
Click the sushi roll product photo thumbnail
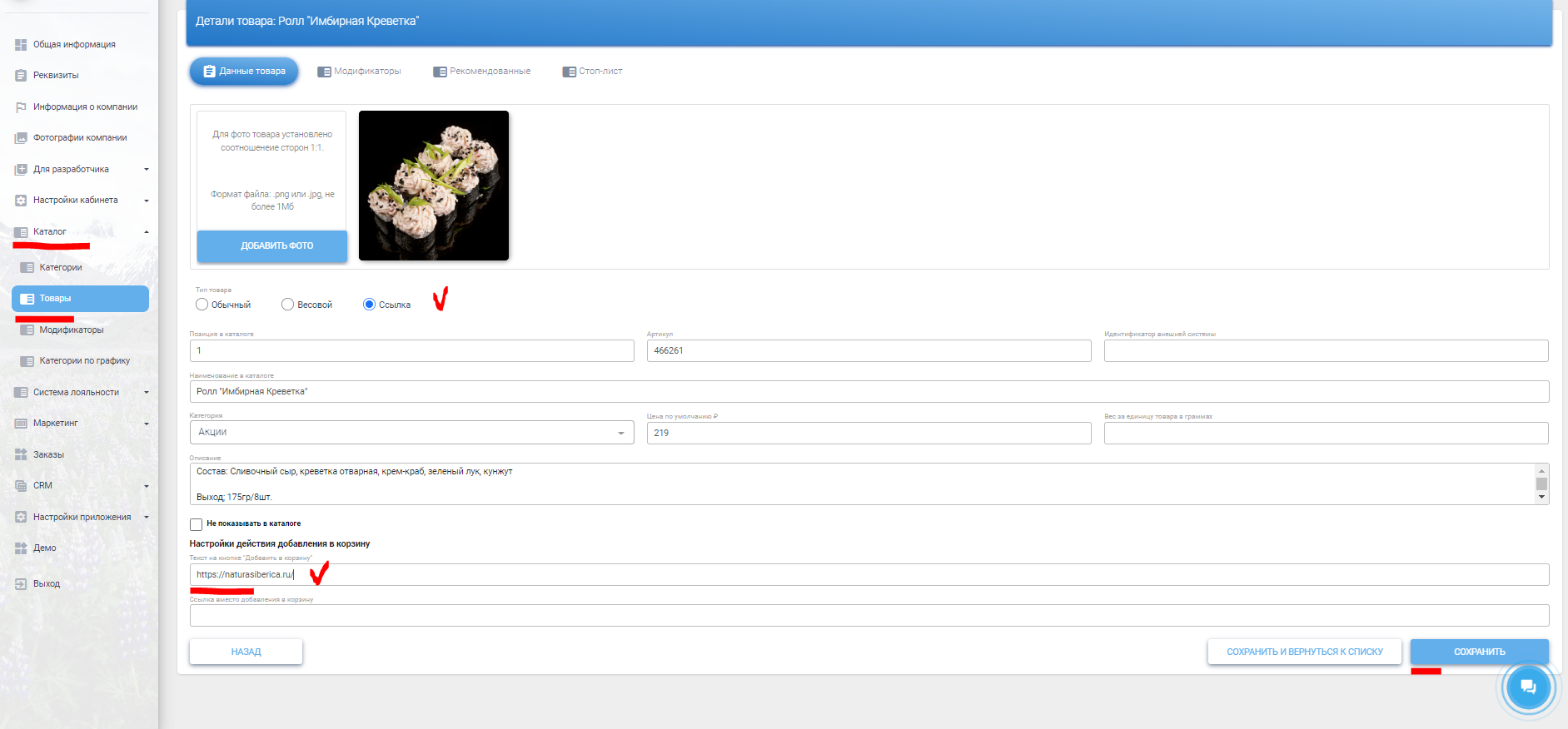coord(434,186)
